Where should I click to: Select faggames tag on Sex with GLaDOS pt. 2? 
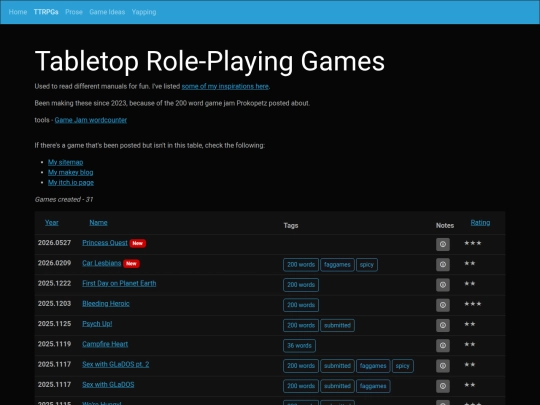373,366
